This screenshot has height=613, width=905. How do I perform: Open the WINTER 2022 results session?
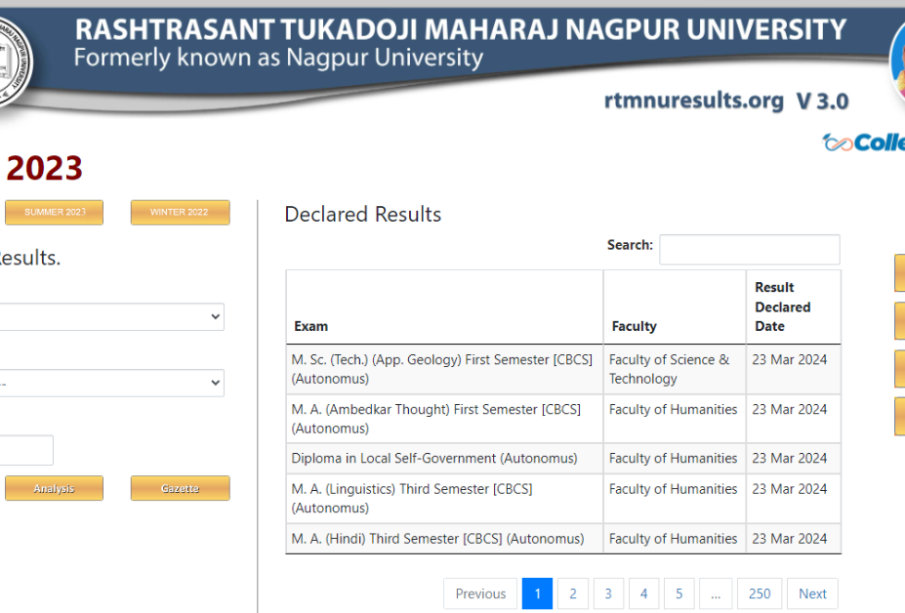(180, 212)
